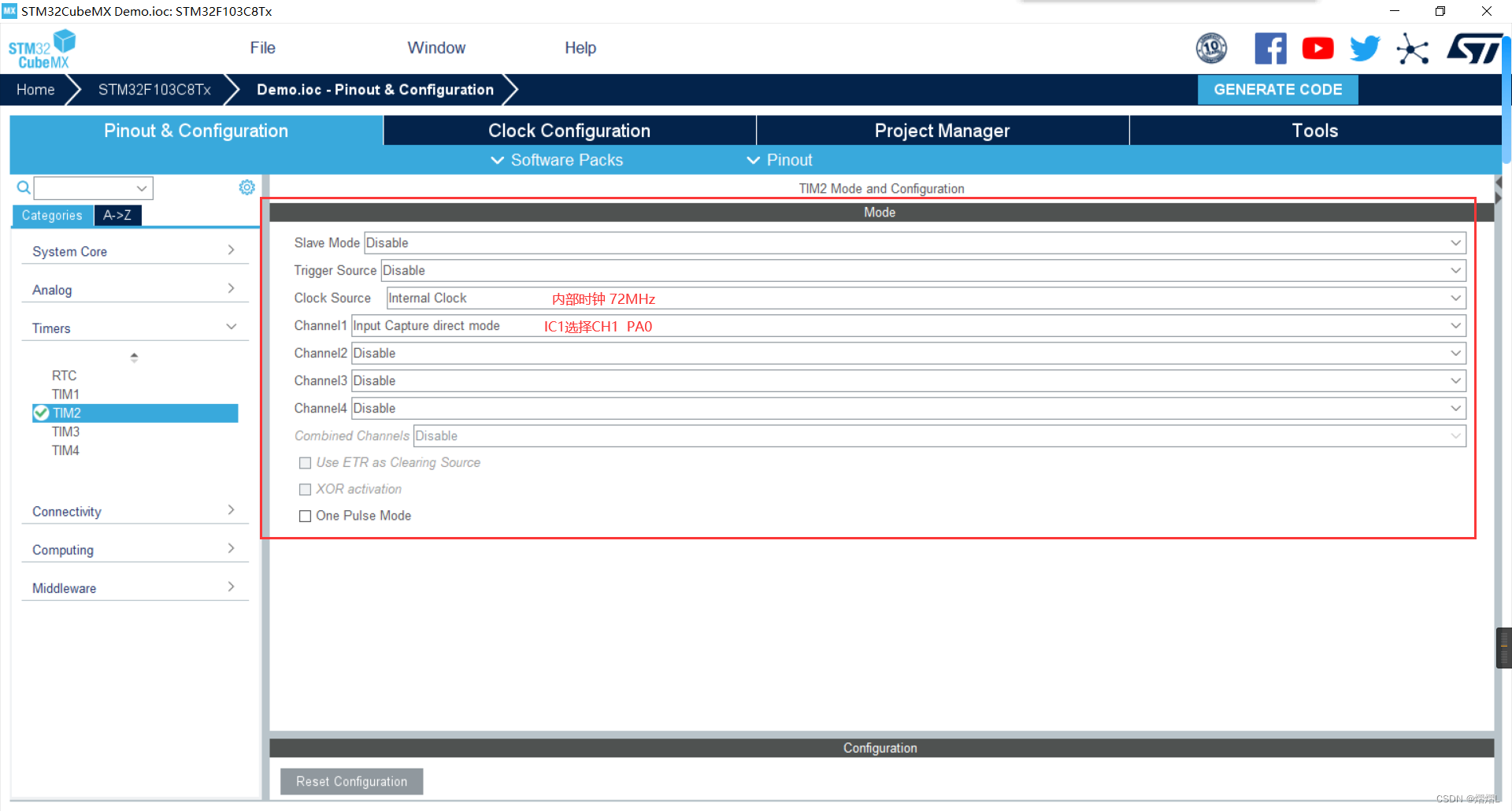Click Demo.ioc - Pinout & Configuration breadcrumb
1512x811 pixels.
point(375,90)
